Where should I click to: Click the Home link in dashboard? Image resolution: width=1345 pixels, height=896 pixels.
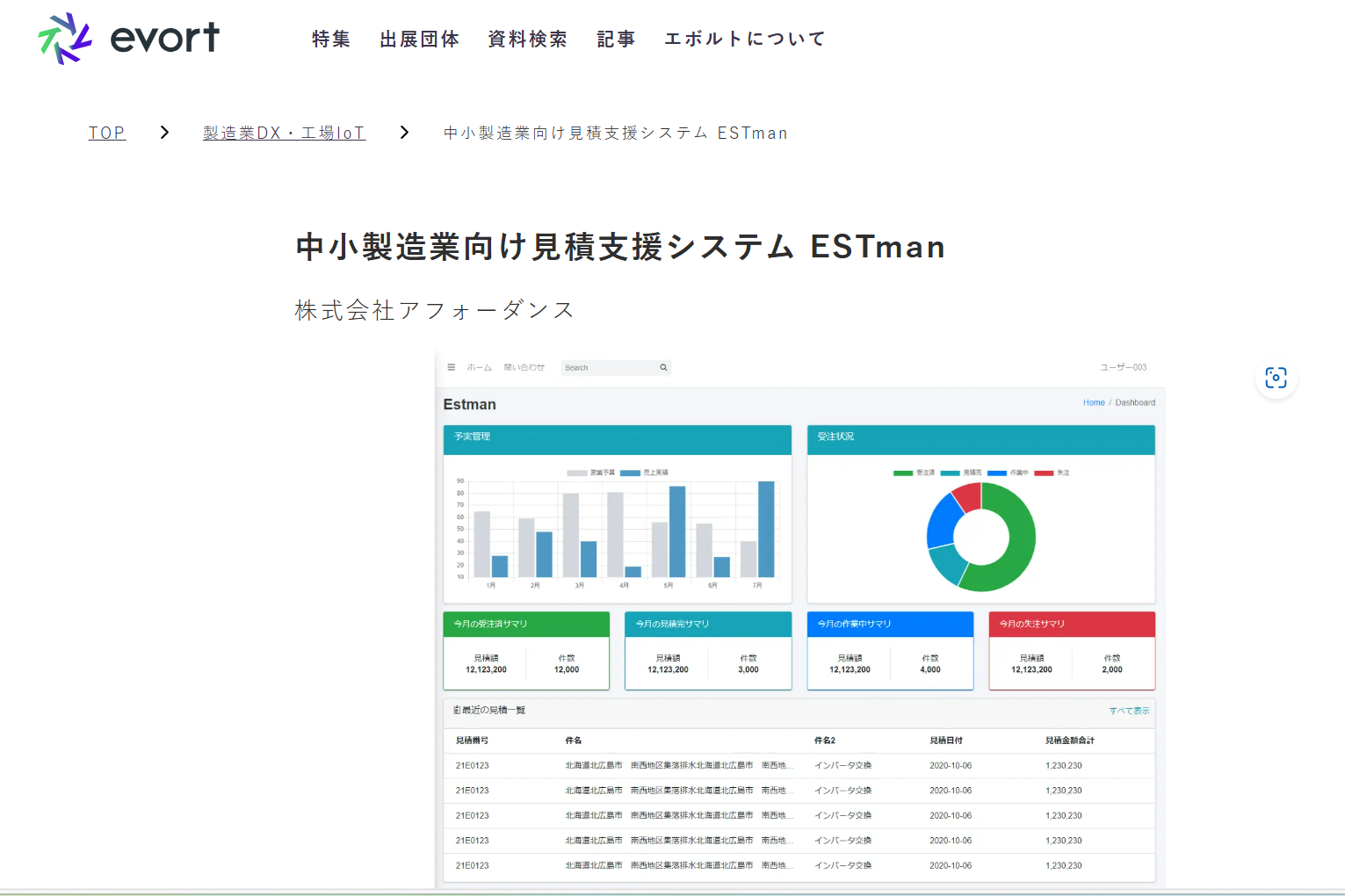(x=1094, y=402)
